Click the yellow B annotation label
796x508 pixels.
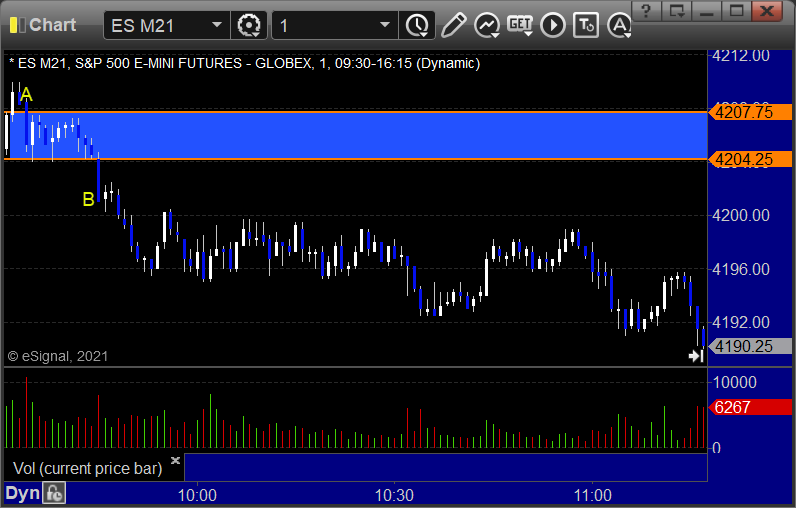coord(88,199)
